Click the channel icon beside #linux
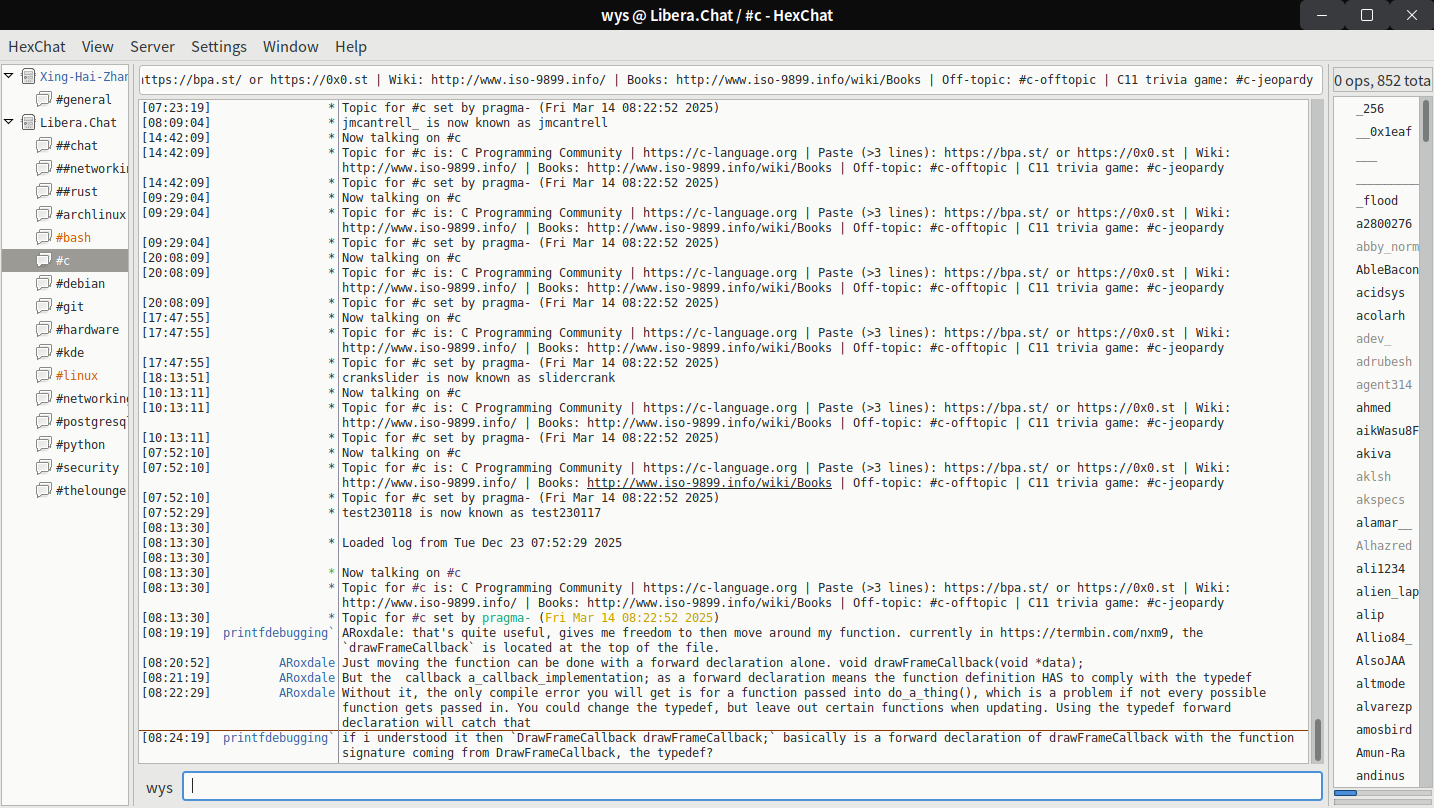Screen dimensions: 1434x808 (x=43, y=375)
